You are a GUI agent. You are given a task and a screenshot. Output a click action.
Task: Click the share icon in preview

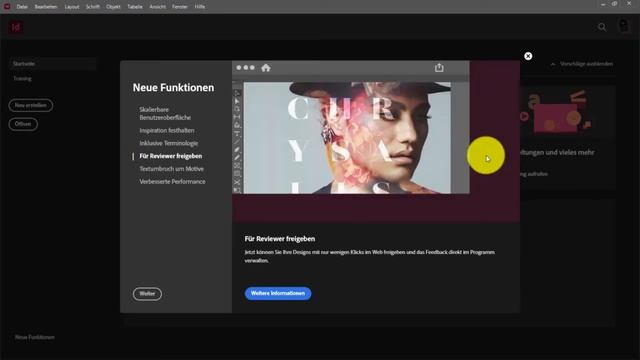pyautogui.click(x=439, y=68)
